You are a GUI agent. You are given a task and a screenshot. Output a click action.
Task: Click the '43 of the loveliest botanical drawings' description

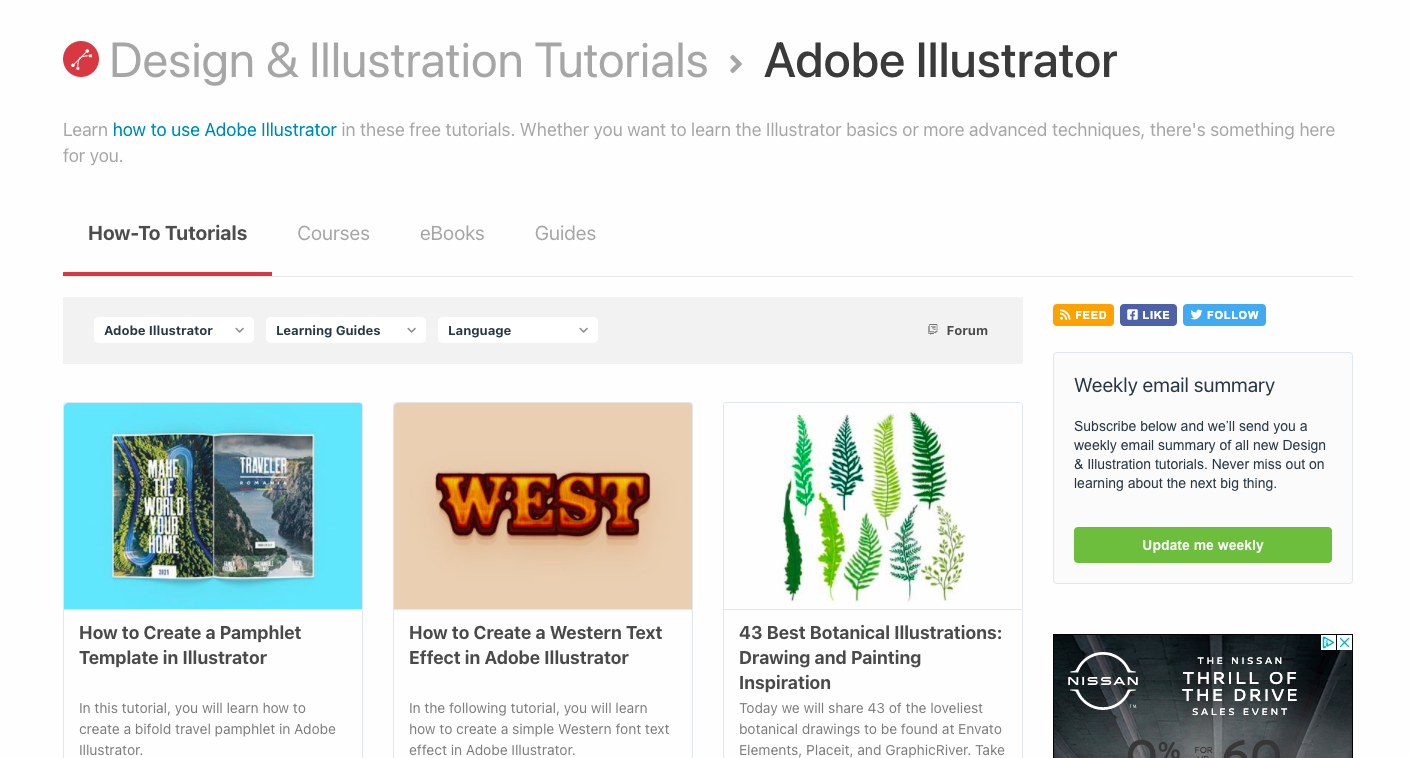[872, 729]
